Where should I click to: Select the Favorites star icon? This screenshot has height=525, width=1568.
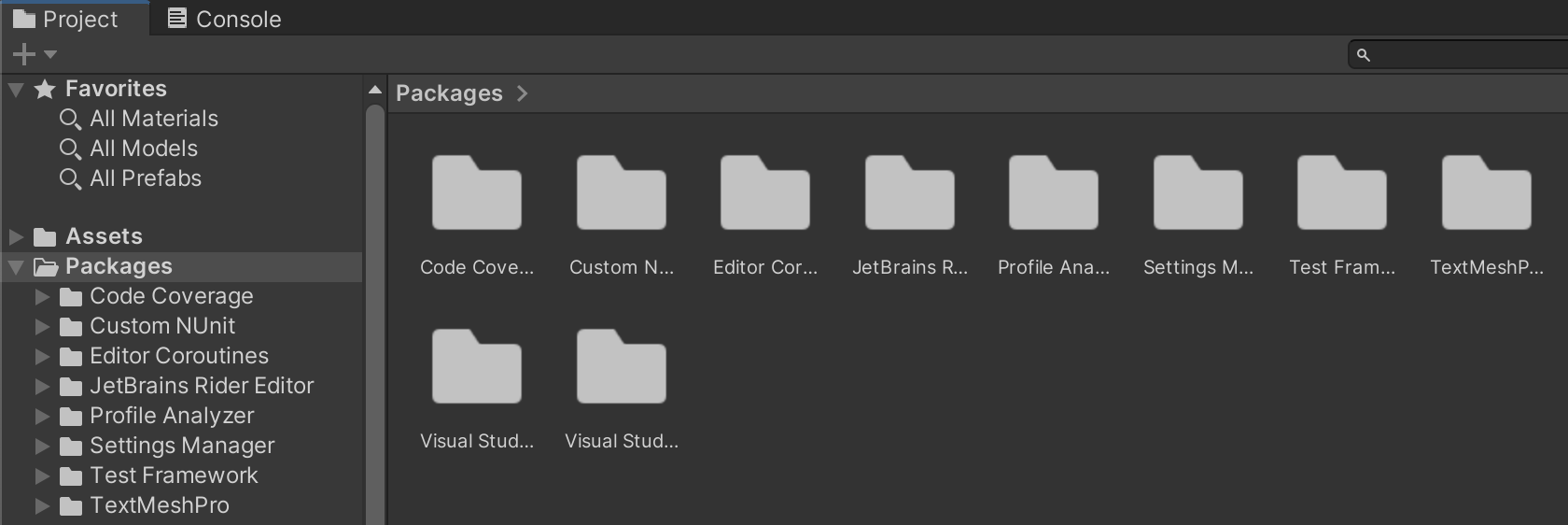(45, 89)
